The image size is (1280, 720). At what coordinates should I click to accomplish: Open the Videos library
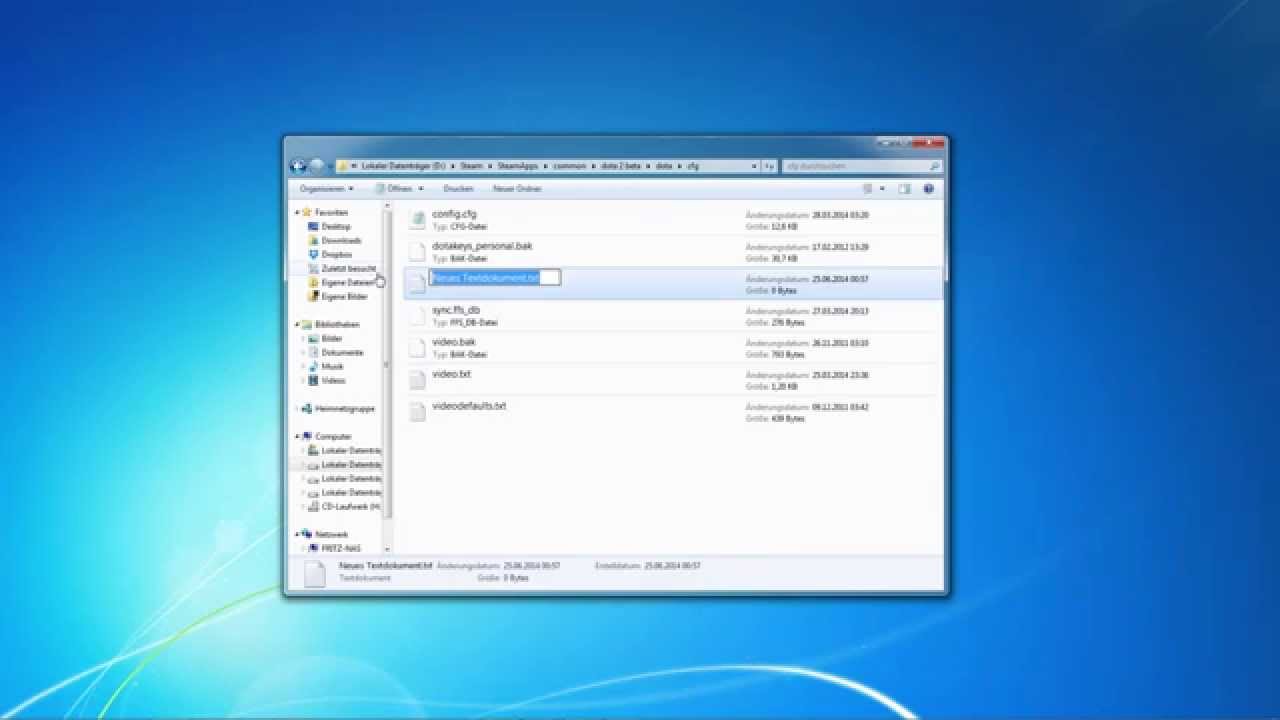pos(333,381)
